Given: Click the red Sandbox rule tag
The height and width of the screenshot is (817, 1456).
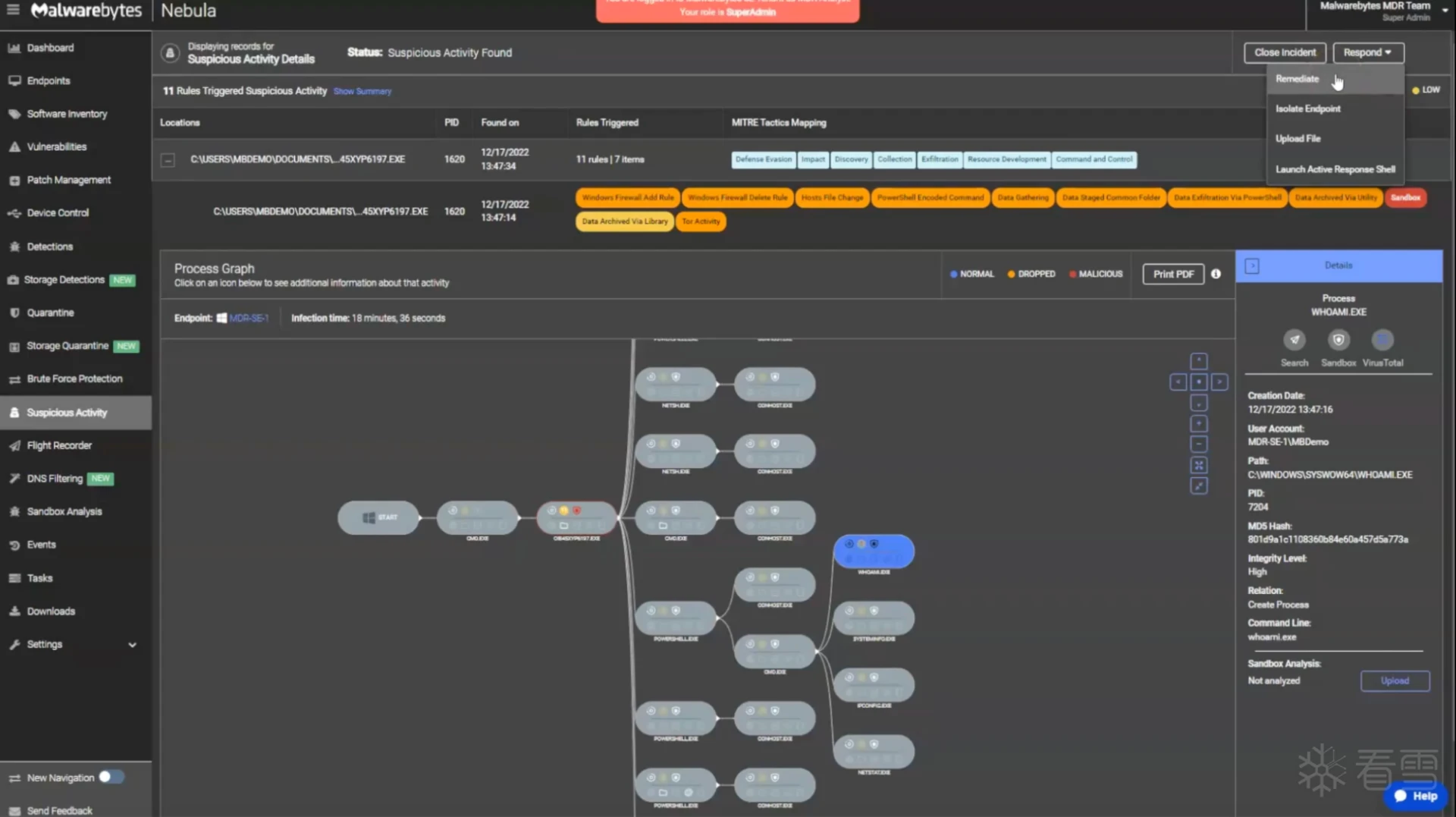Looking at the screenshot, I should 1405,197.
